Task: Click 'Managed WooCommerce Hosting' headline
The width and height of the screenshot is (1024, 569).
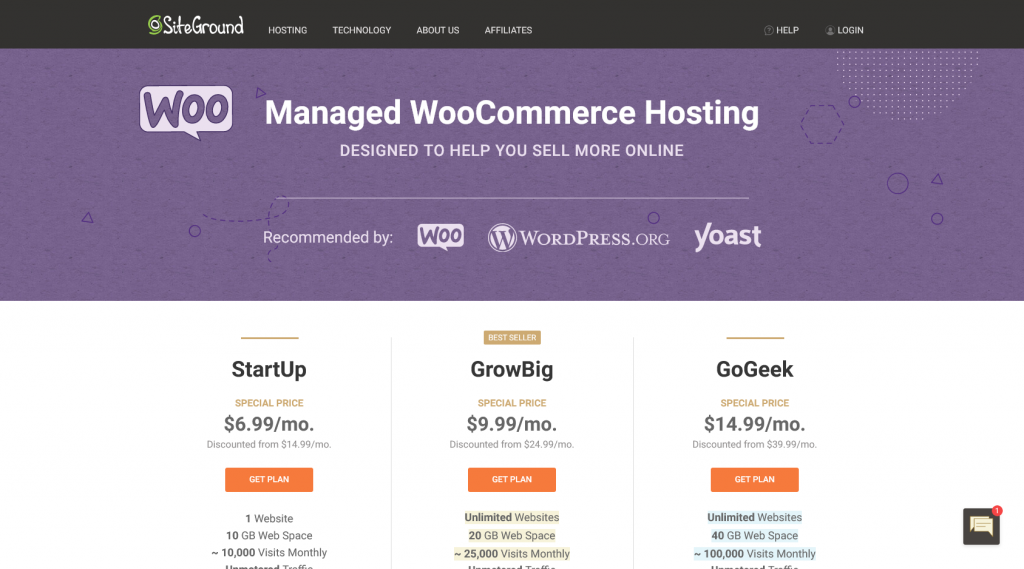Action: pyautogui.click(x=512, y=112)
